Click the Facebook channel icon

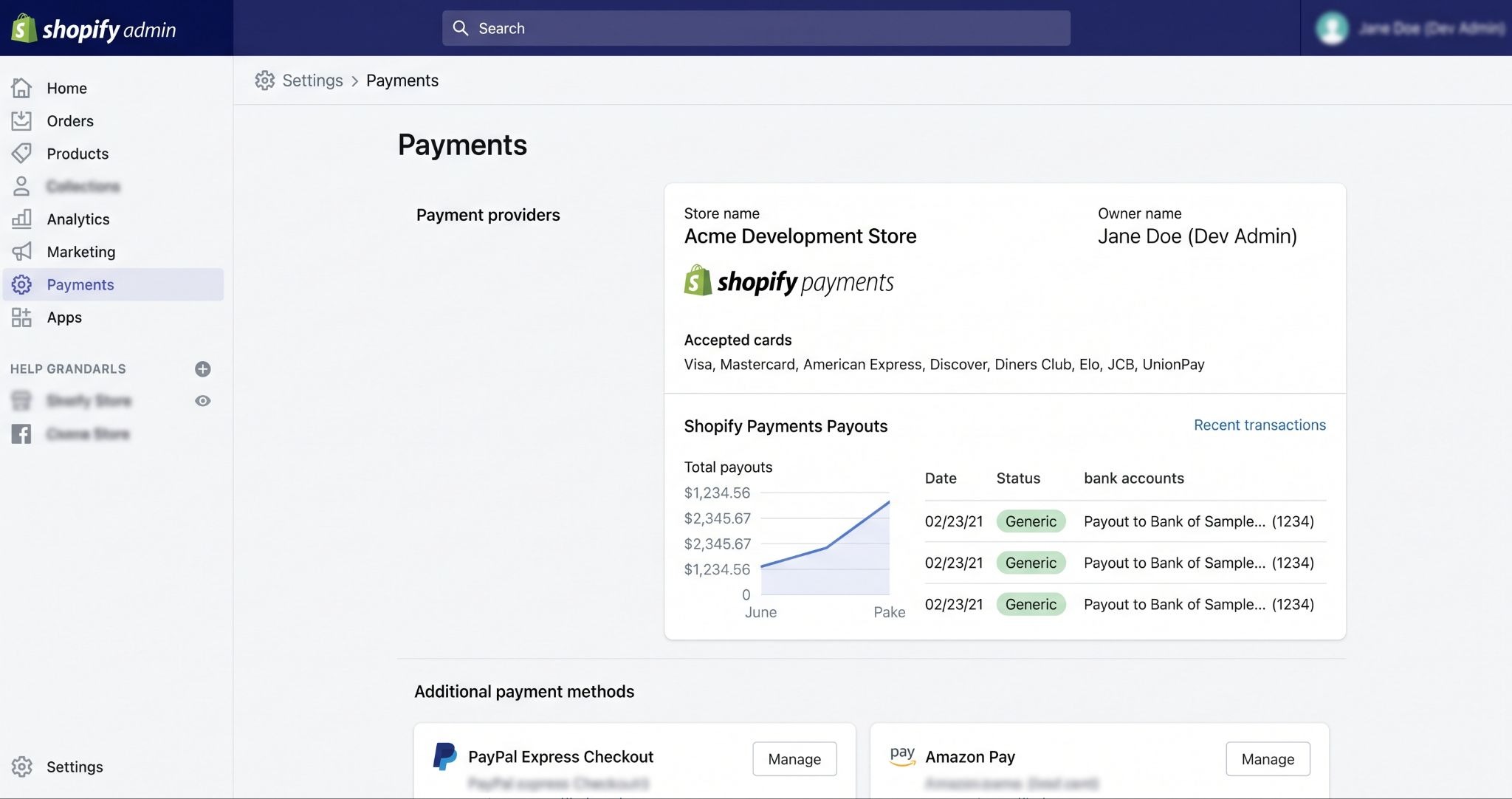click(x=21, y=433)
